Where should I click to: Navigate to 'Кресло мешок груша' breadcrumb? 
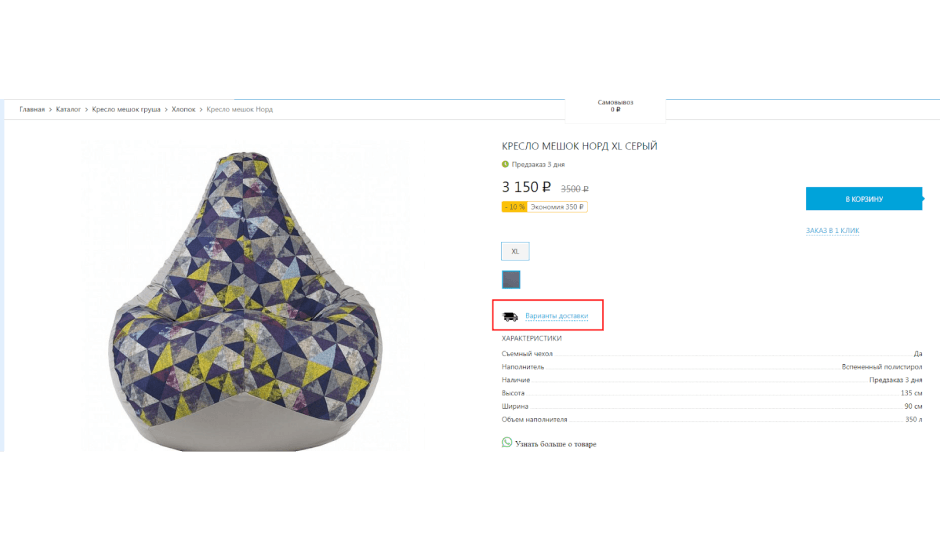[126, 109]
